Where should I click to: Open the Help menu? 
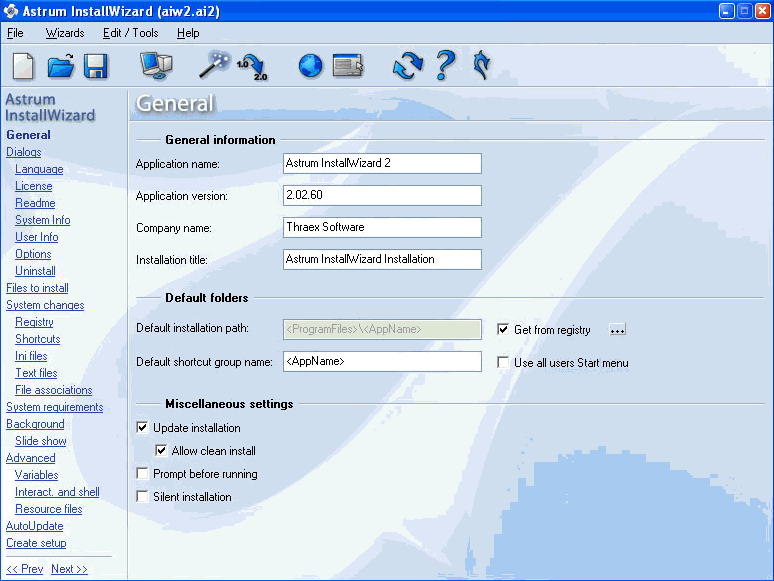pos(188,33)
